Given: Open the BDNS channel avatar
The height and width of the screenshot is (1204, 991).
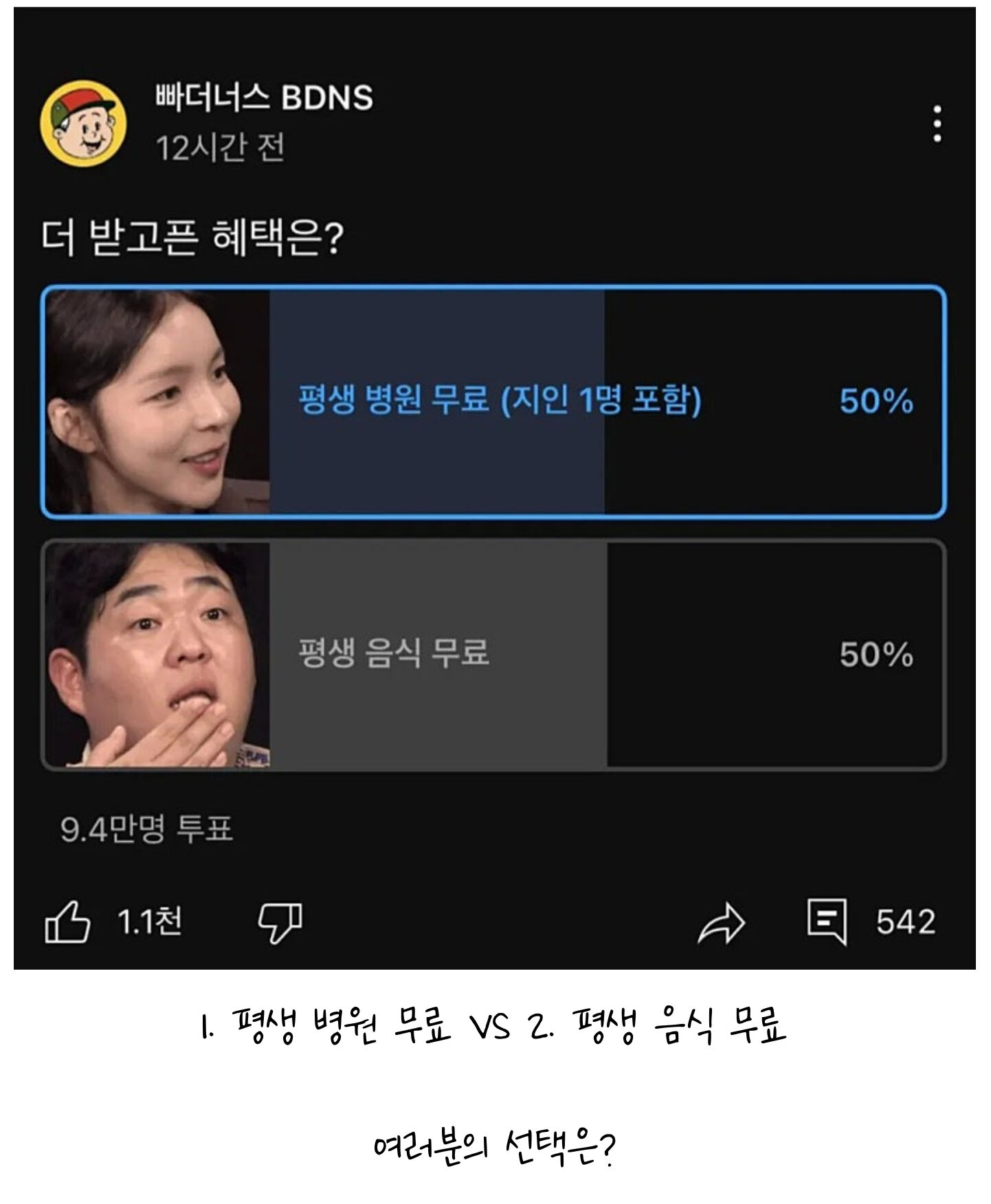Looking at the screenshot, I should tap(83, 124).
